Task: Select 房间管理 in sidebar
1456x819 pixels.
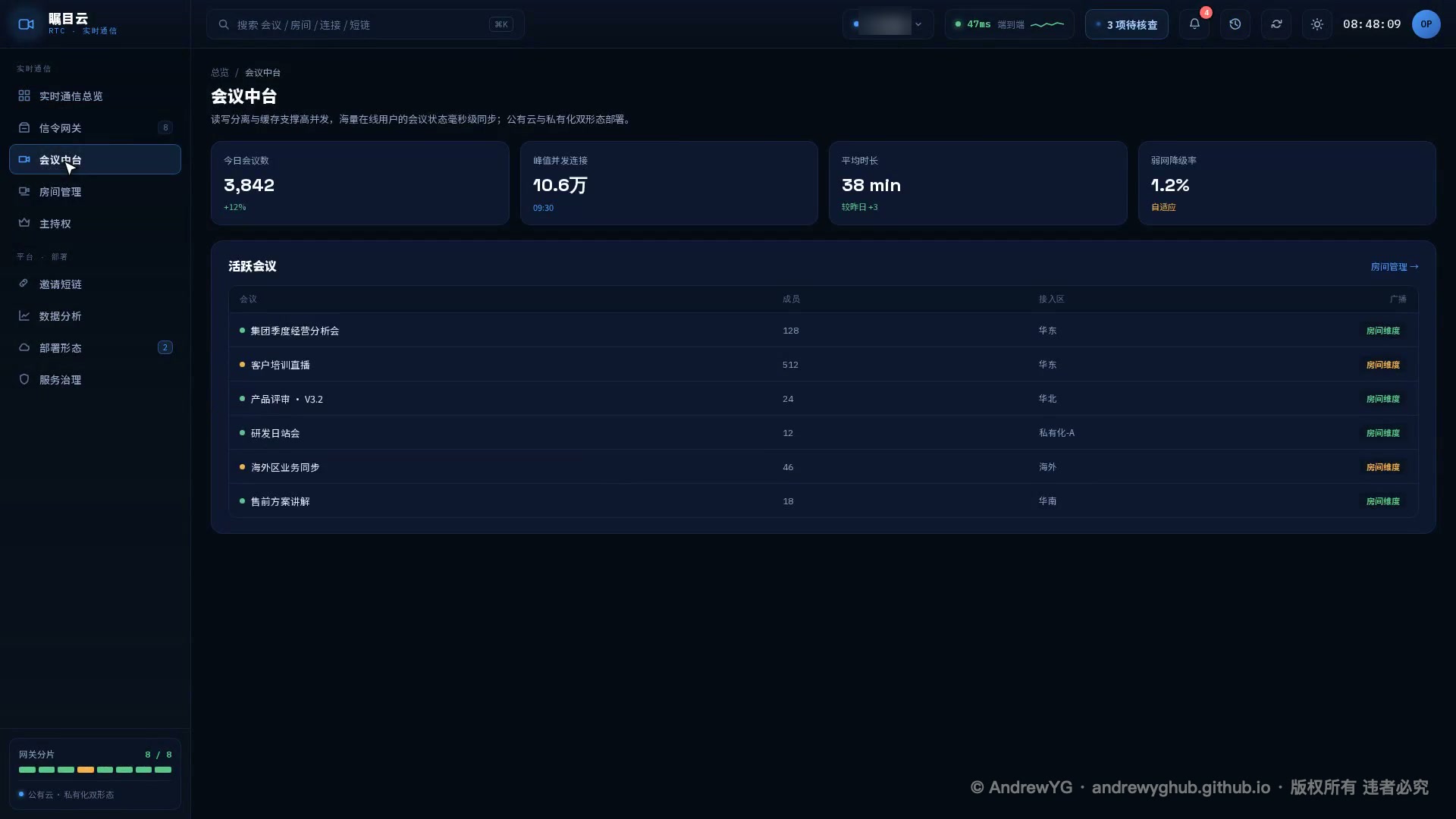Action: (95, 191)
